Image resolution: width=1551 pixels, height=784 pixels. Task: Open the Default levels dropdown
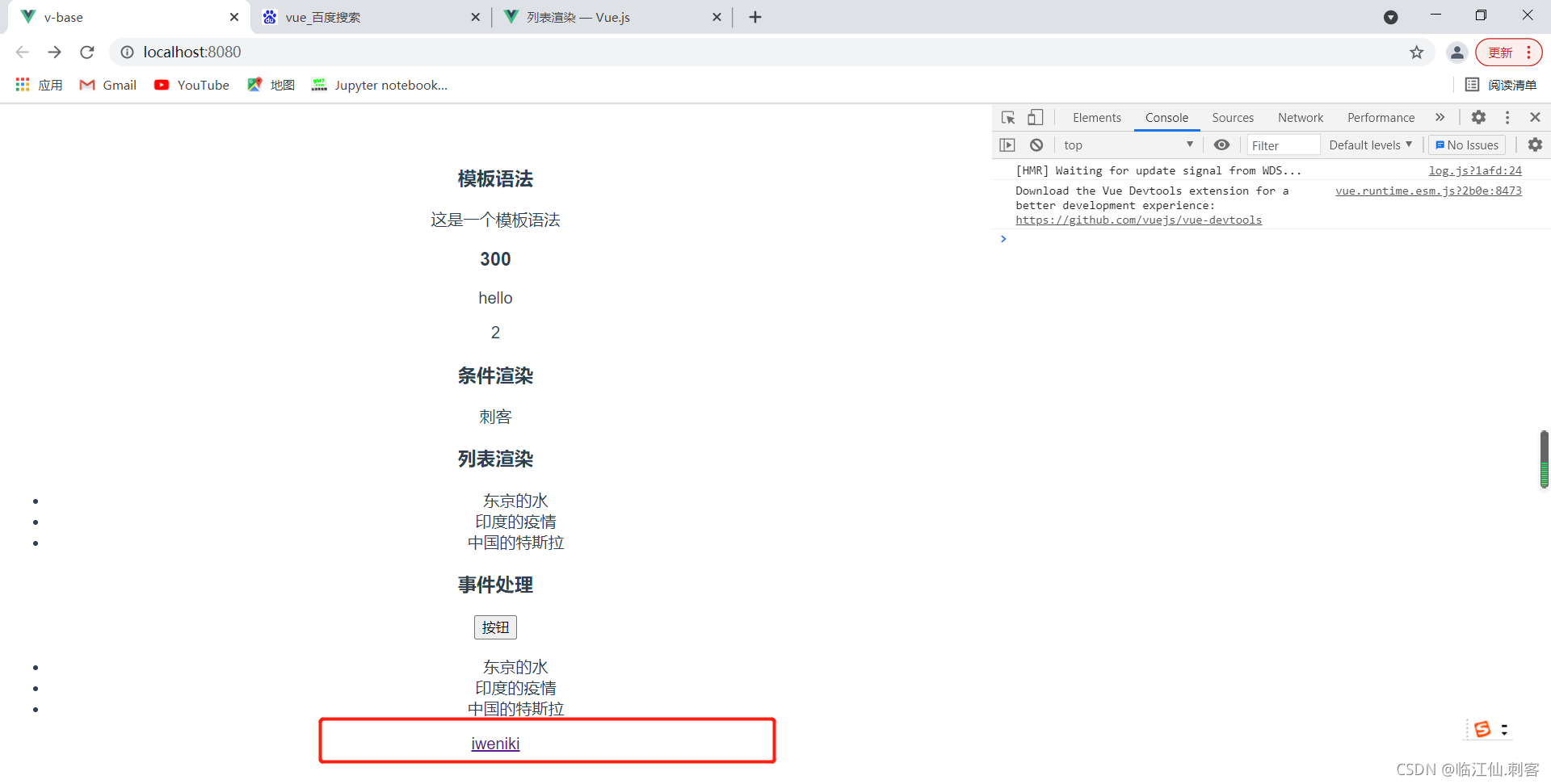point(1371,145)
